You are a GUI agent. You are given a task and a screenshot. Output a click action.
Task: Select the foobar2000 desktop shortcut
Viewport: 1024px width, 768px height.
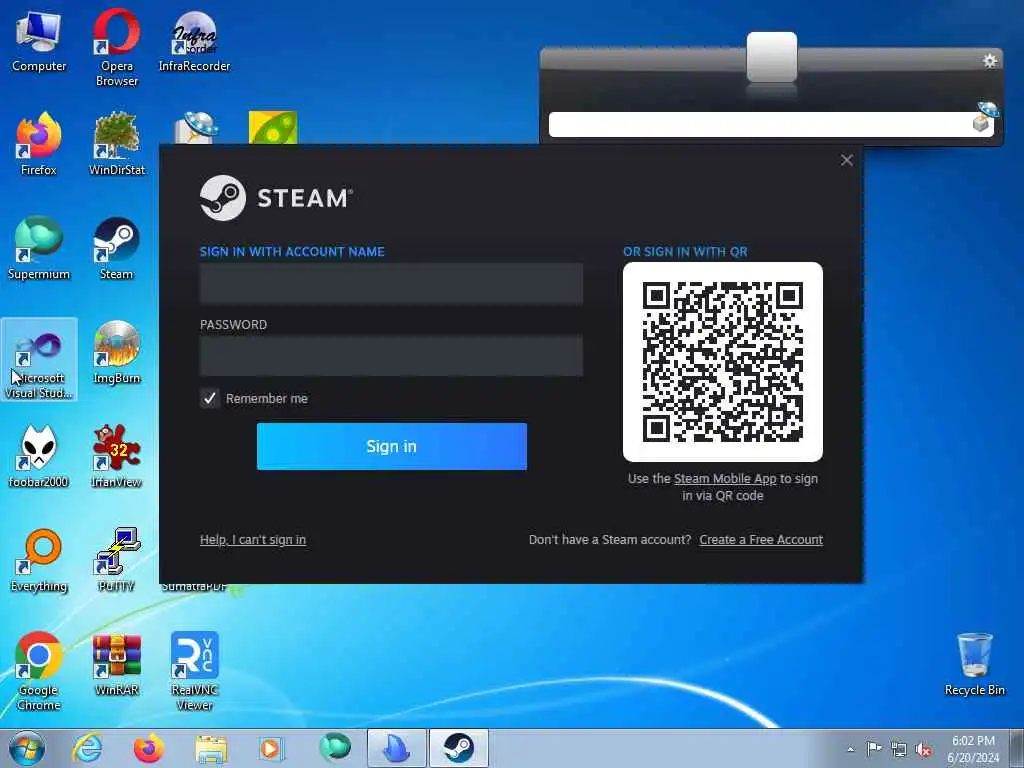click(39, 457)
